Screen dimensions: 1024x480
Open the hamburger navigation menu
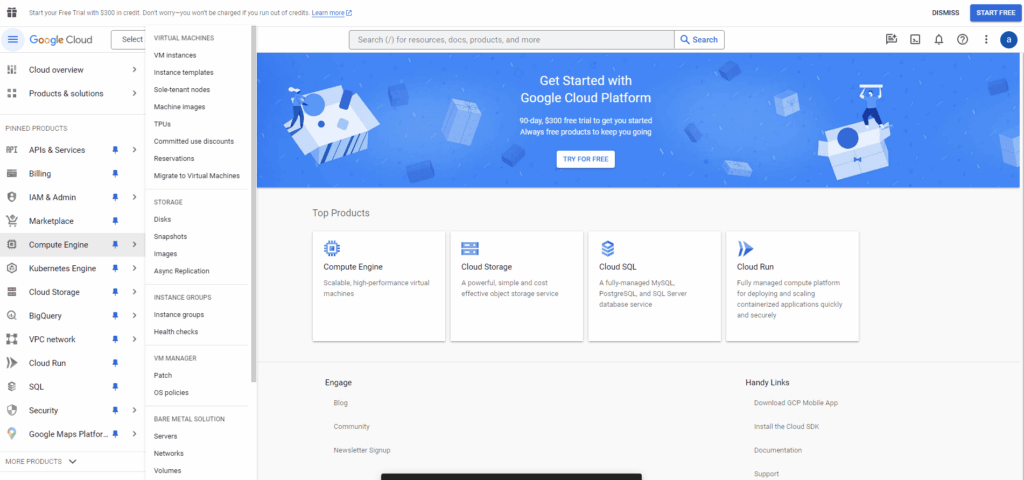click(12, 40)
